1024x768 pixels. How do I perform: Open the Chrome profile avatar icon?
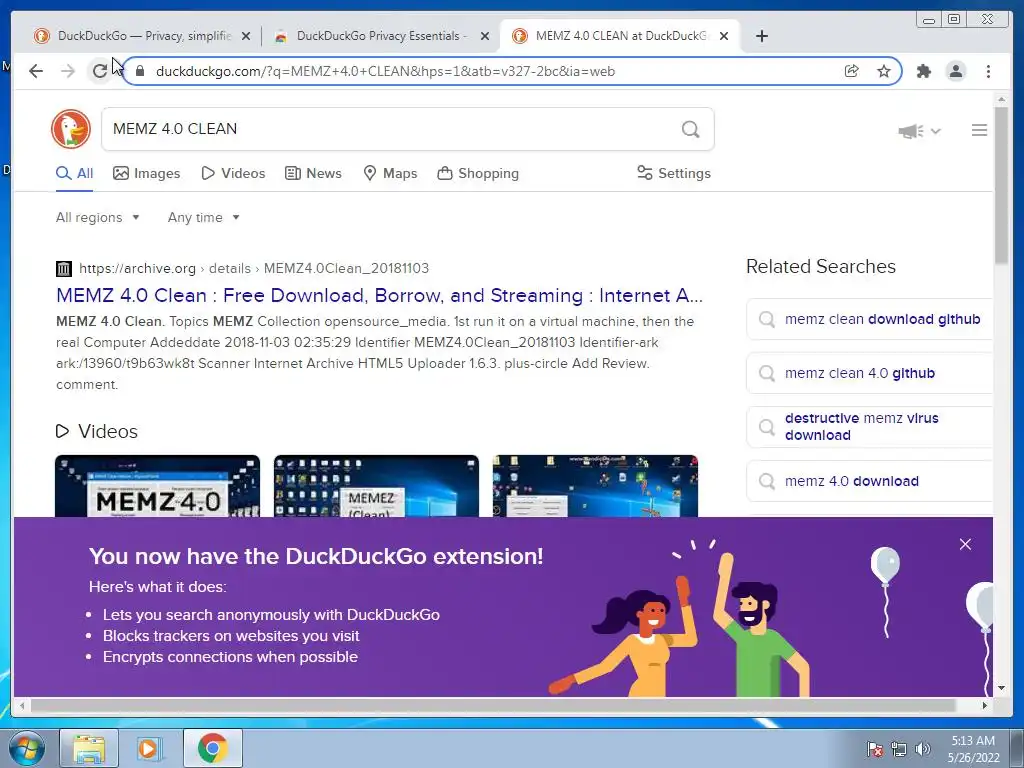pyautogui.click(x=956, y=71)
